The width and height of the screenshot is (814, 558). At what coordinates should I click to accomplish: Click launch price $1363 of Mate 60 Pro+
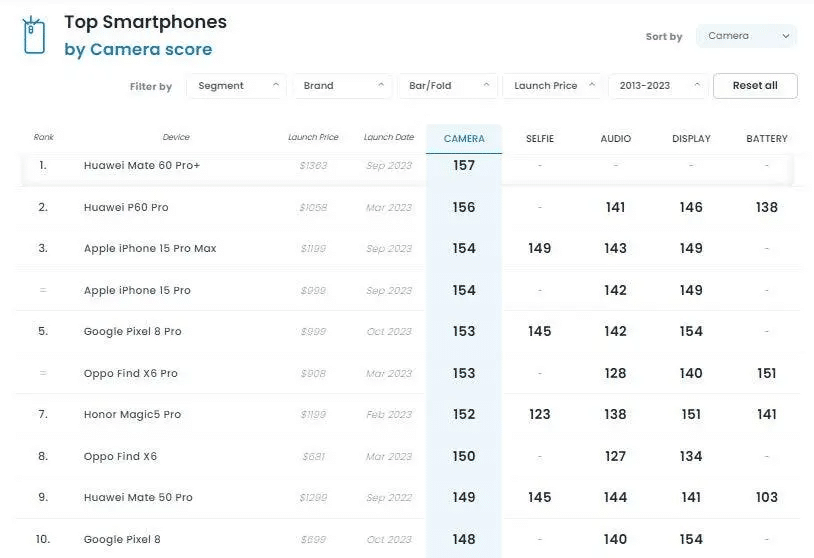pyautogui.click(x=314, y=166)
